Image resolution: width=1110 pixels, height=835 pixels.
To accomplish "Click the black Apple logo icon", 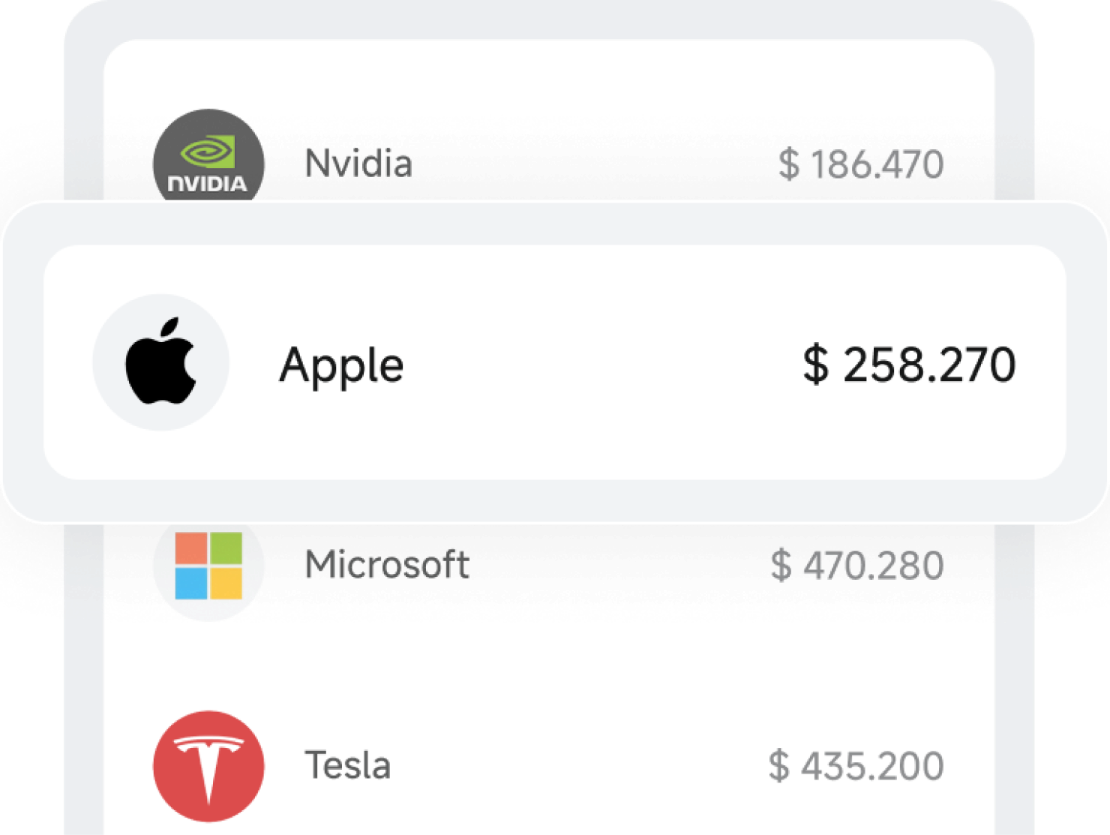I will (x=161, y=362).
